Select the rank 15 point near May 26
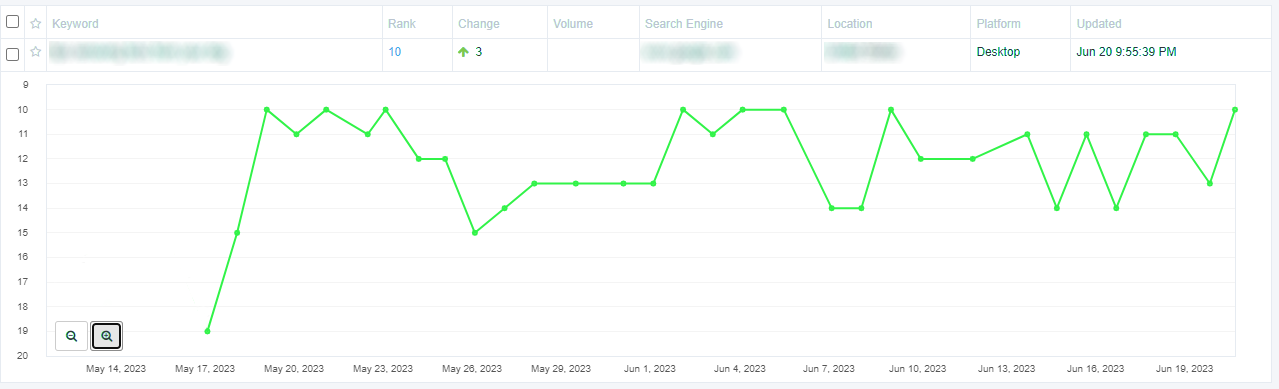The height and width of the screenshot is (389, 1279). tap(475, 233)
